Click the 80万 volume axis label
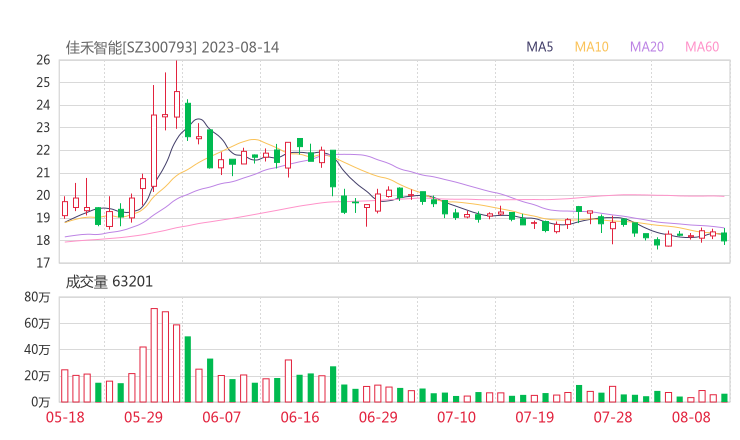The image size is (740, 440). pos(38,298)
